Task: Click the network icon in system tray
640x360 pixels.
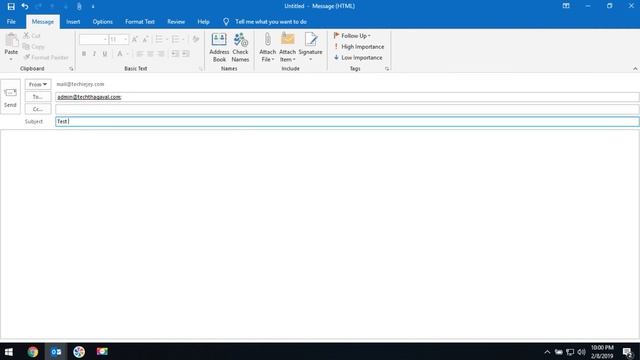Action: (x=570, y=352)
